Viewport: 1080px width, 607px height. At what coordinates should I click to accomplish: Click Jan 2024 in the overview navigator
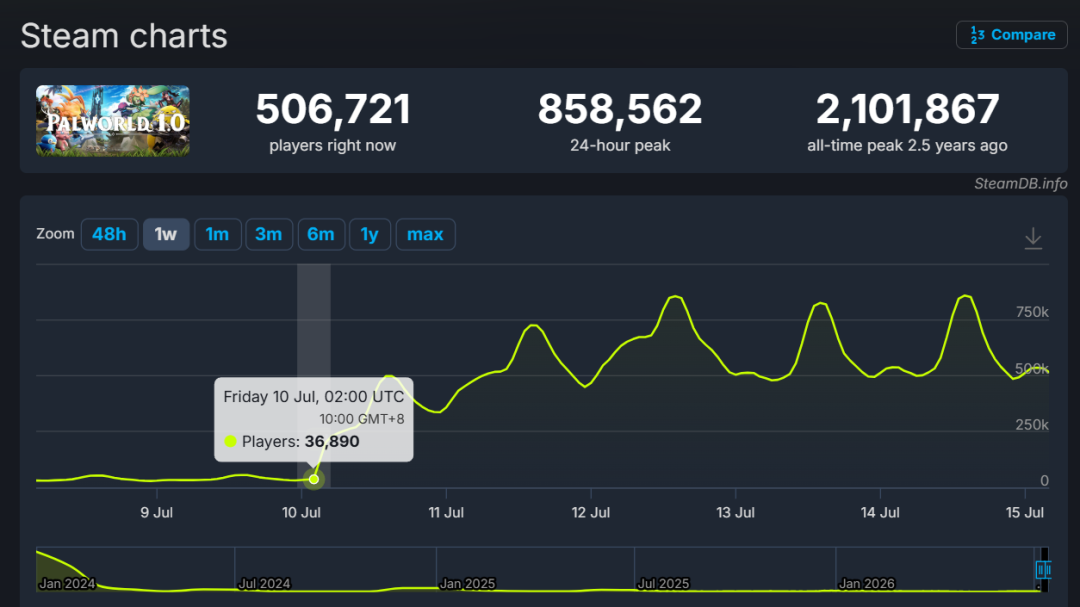coord(67,584)
